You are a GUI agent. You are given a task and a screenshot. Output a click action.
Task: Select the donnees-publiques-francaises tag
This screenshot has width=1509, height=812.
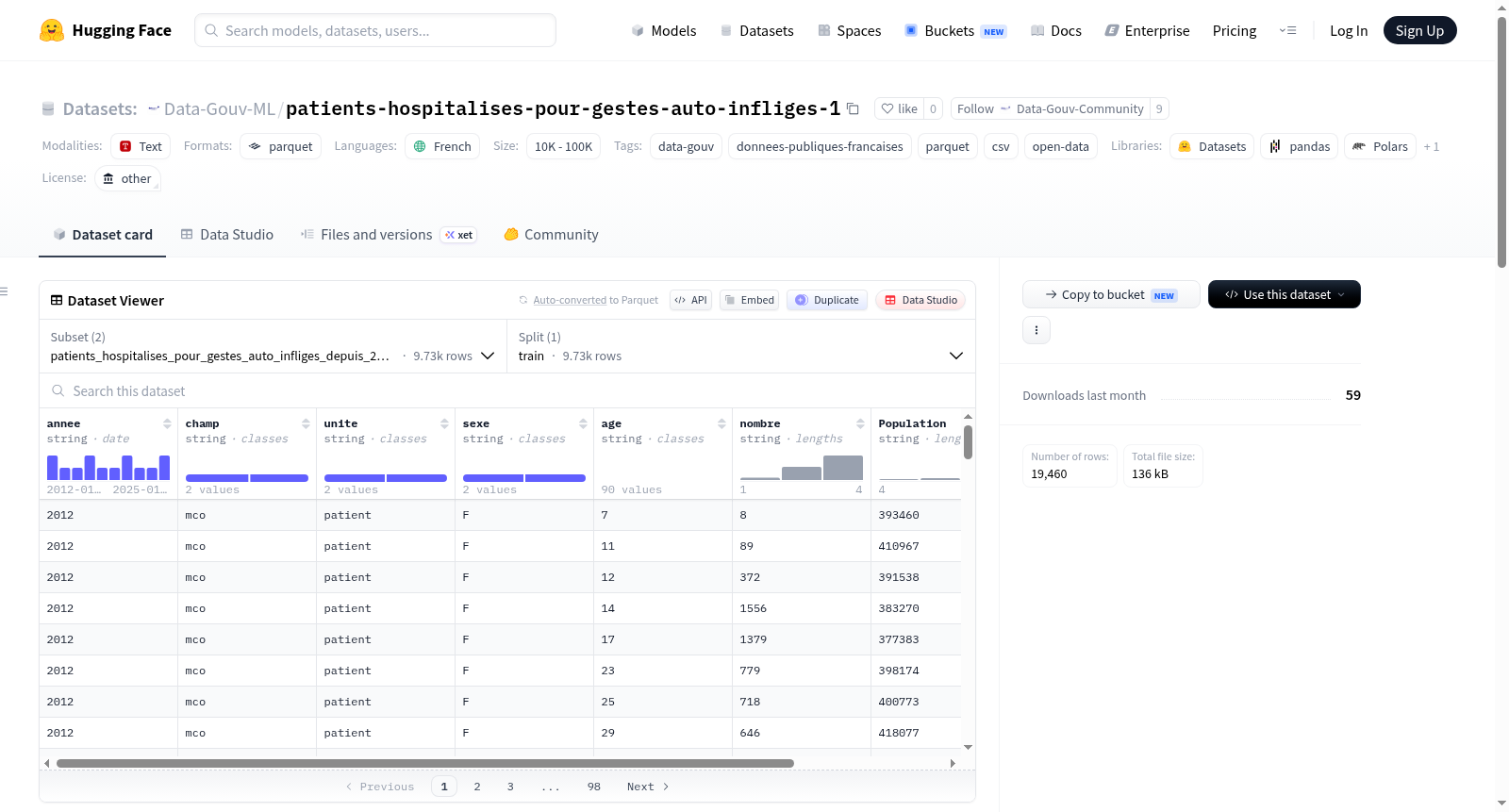[x=820, y=146]
